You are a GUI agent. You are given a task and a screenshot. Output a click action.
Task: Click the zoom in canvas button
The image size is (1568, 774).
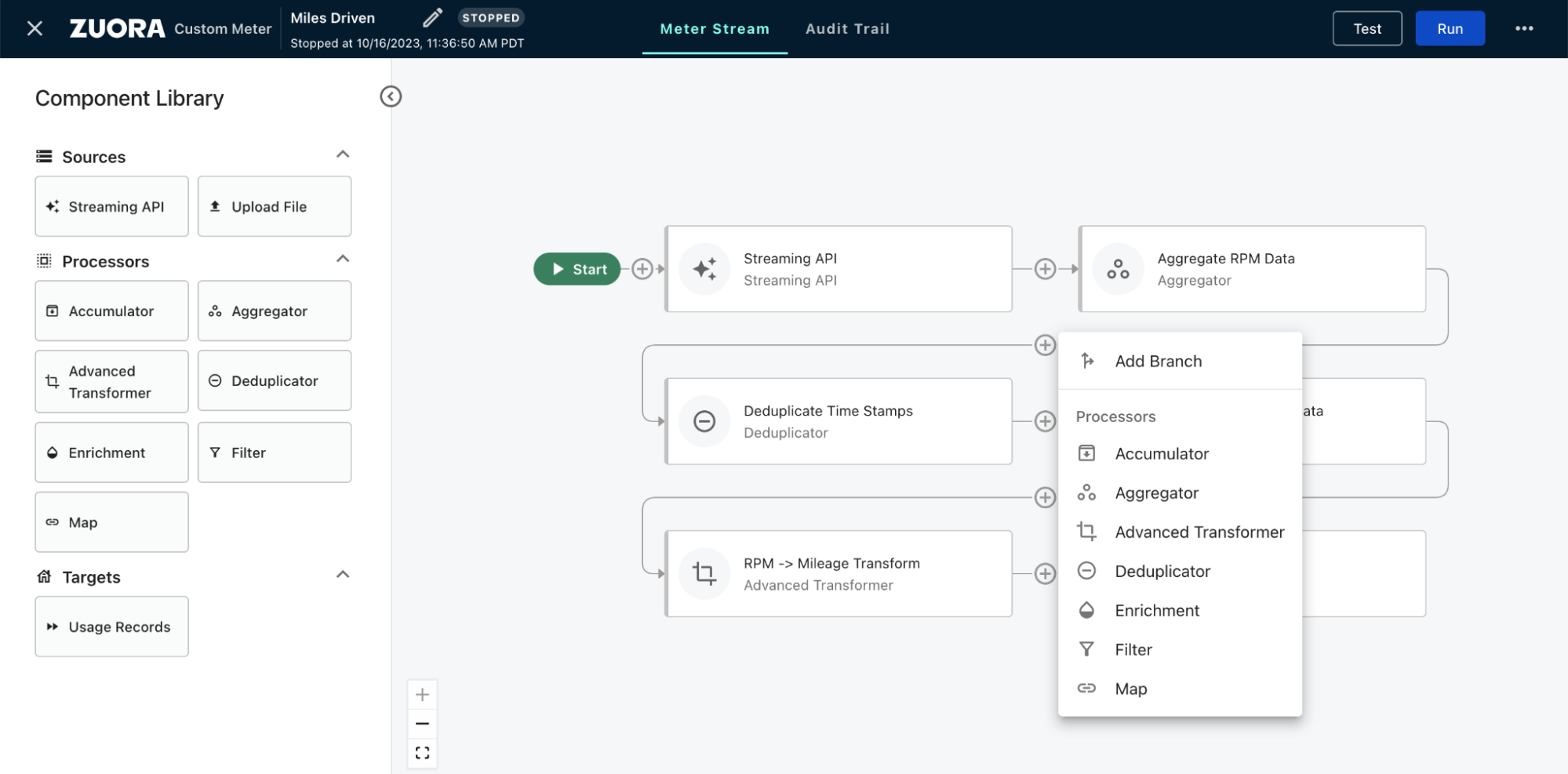[x=422, y=695]
